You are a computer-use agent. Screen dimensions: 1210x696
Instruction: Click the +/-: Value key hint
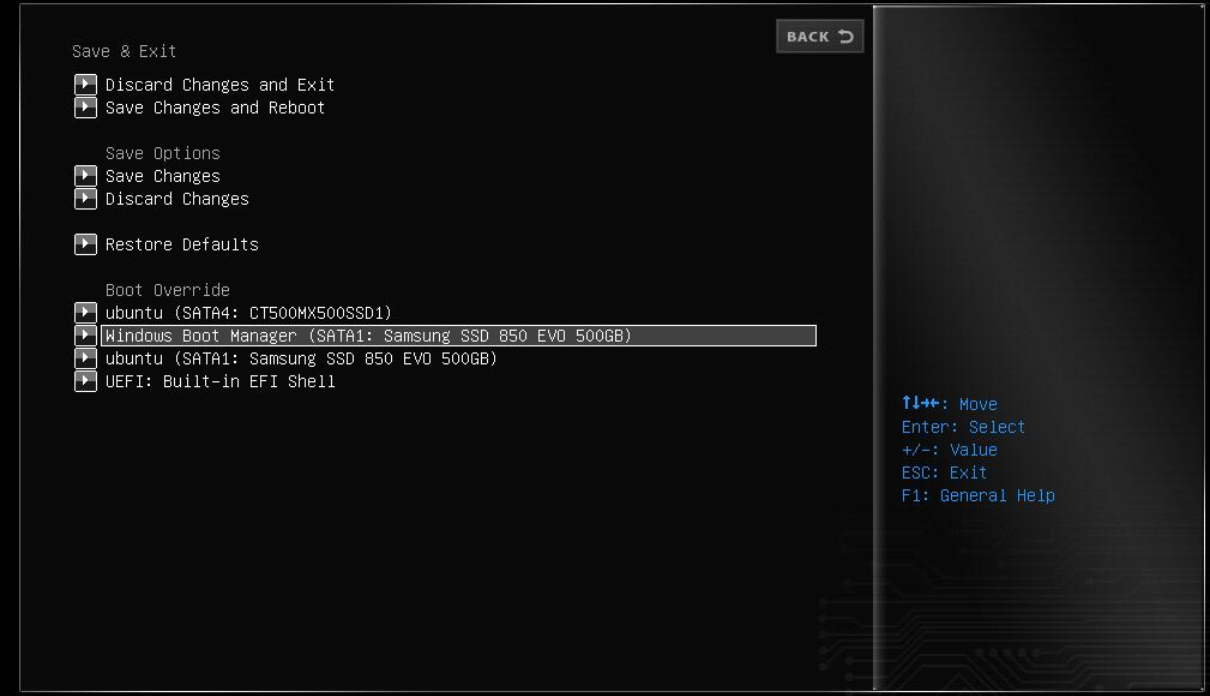click(x=949, y=450)
